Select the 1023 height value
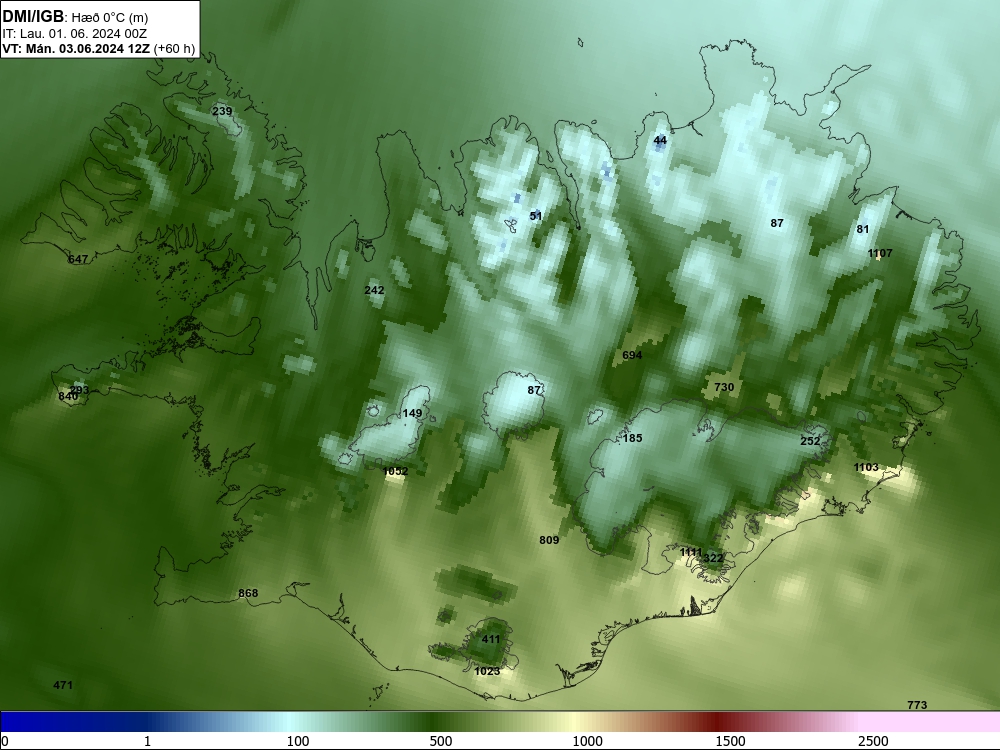This screenshot has width=1000, height=750. tap(487, 671)
